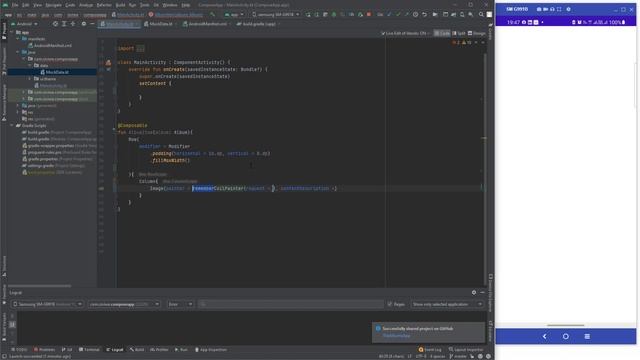Screen dimensions: 640x360
Task: Open the File menu
Action: pos(15,5)
